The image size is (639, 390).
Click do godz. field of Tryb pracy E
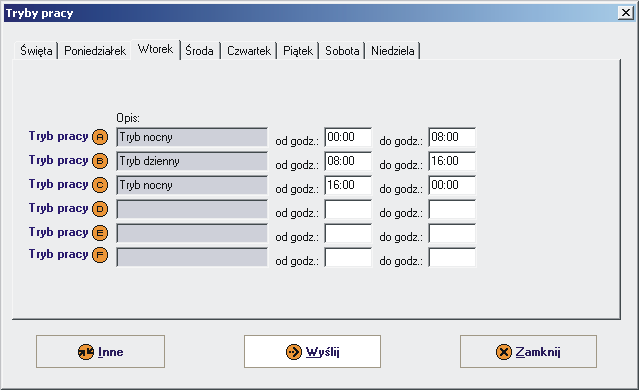[x=452, y=234]
